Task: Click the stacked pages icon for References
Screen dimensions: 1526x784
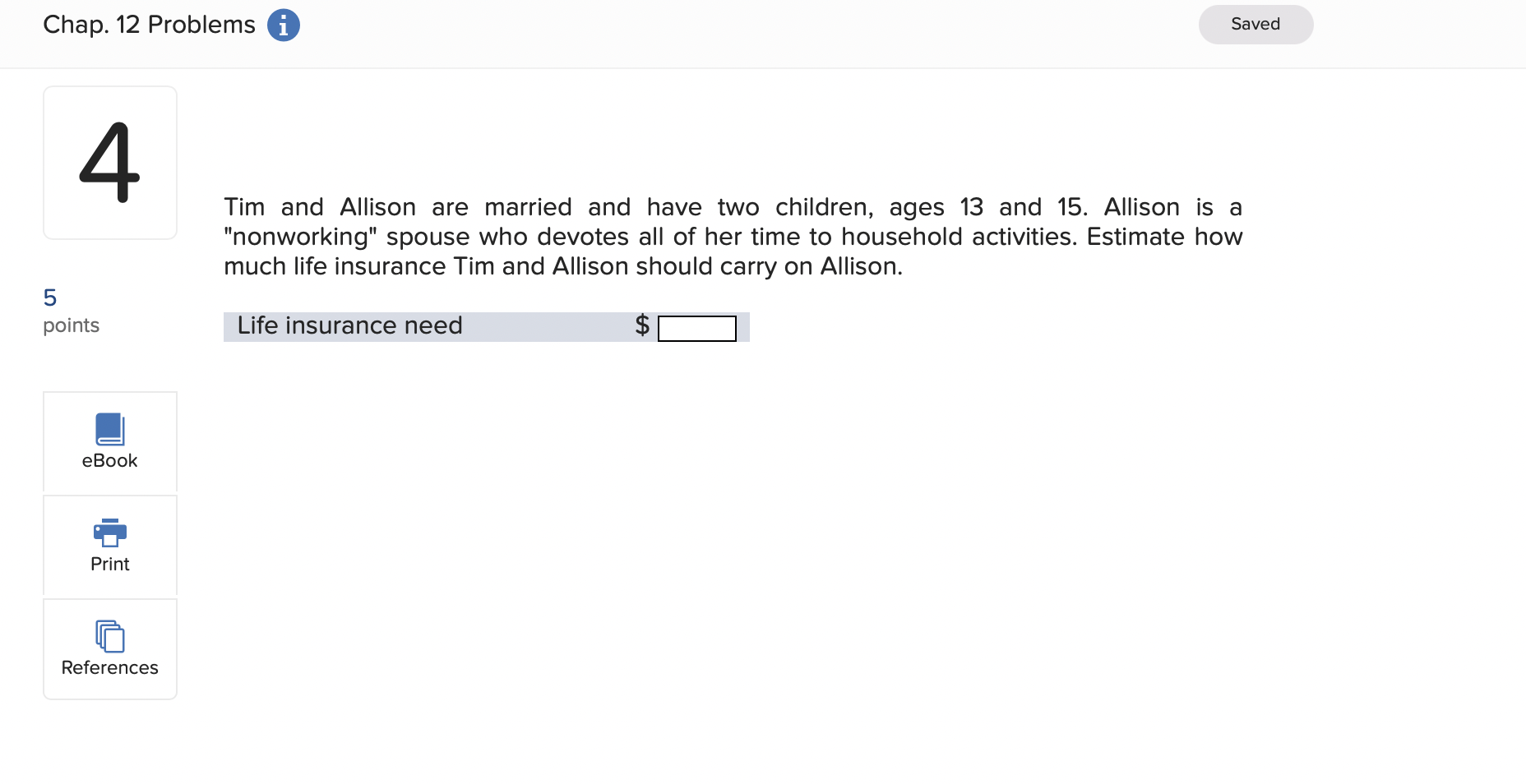Action: point(109,635)
